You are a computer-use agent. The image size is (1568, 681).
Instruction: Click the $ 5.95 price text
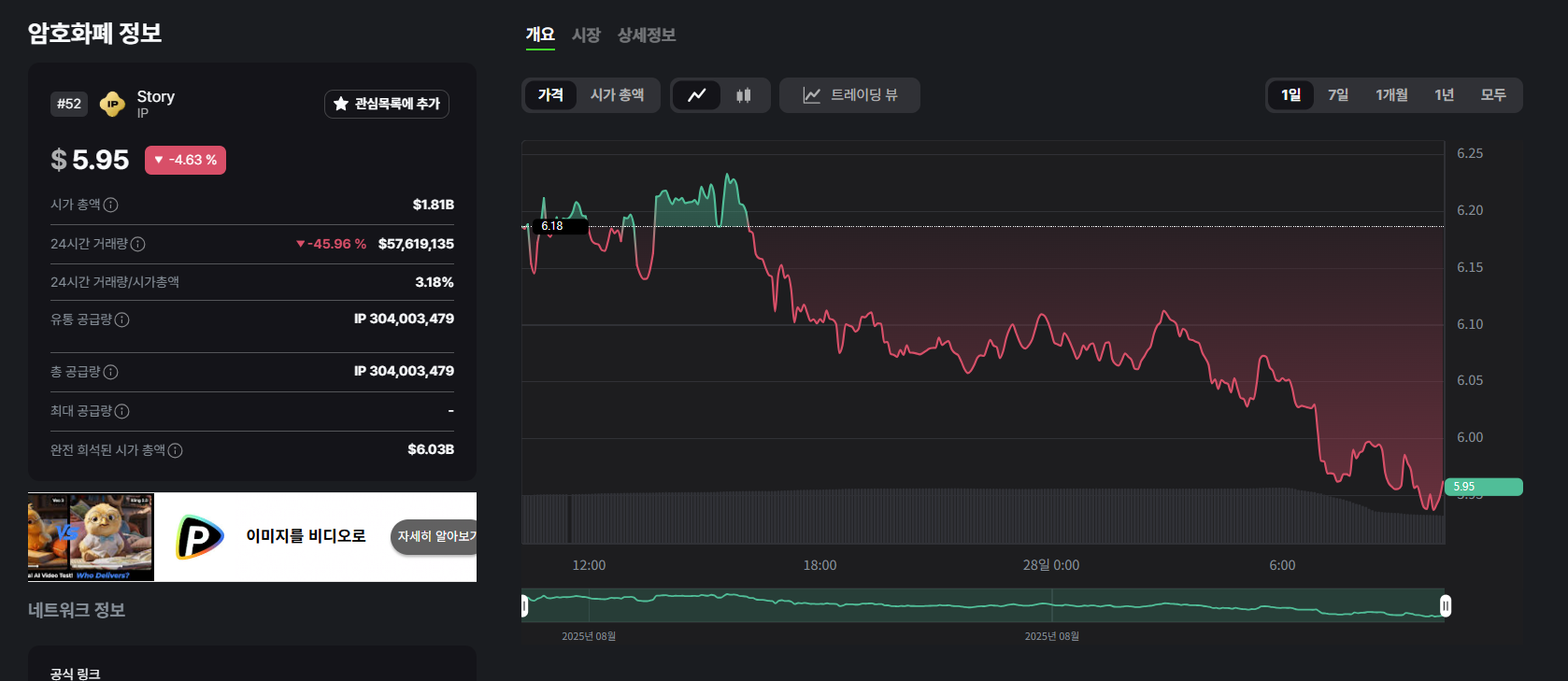tap(90, 160)
